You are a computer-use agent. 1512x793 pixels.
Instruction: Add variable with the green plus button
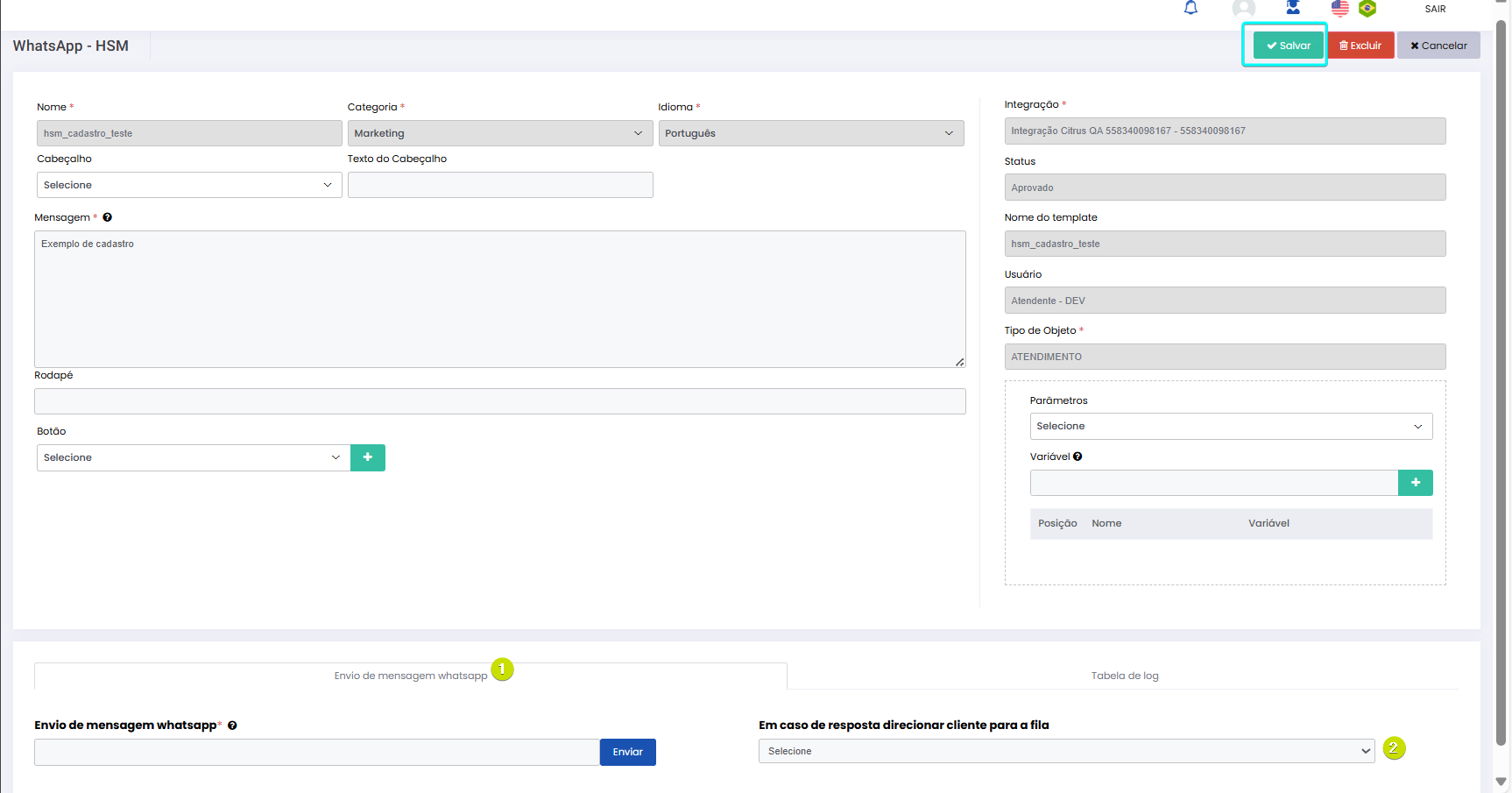click(1415, 483)
